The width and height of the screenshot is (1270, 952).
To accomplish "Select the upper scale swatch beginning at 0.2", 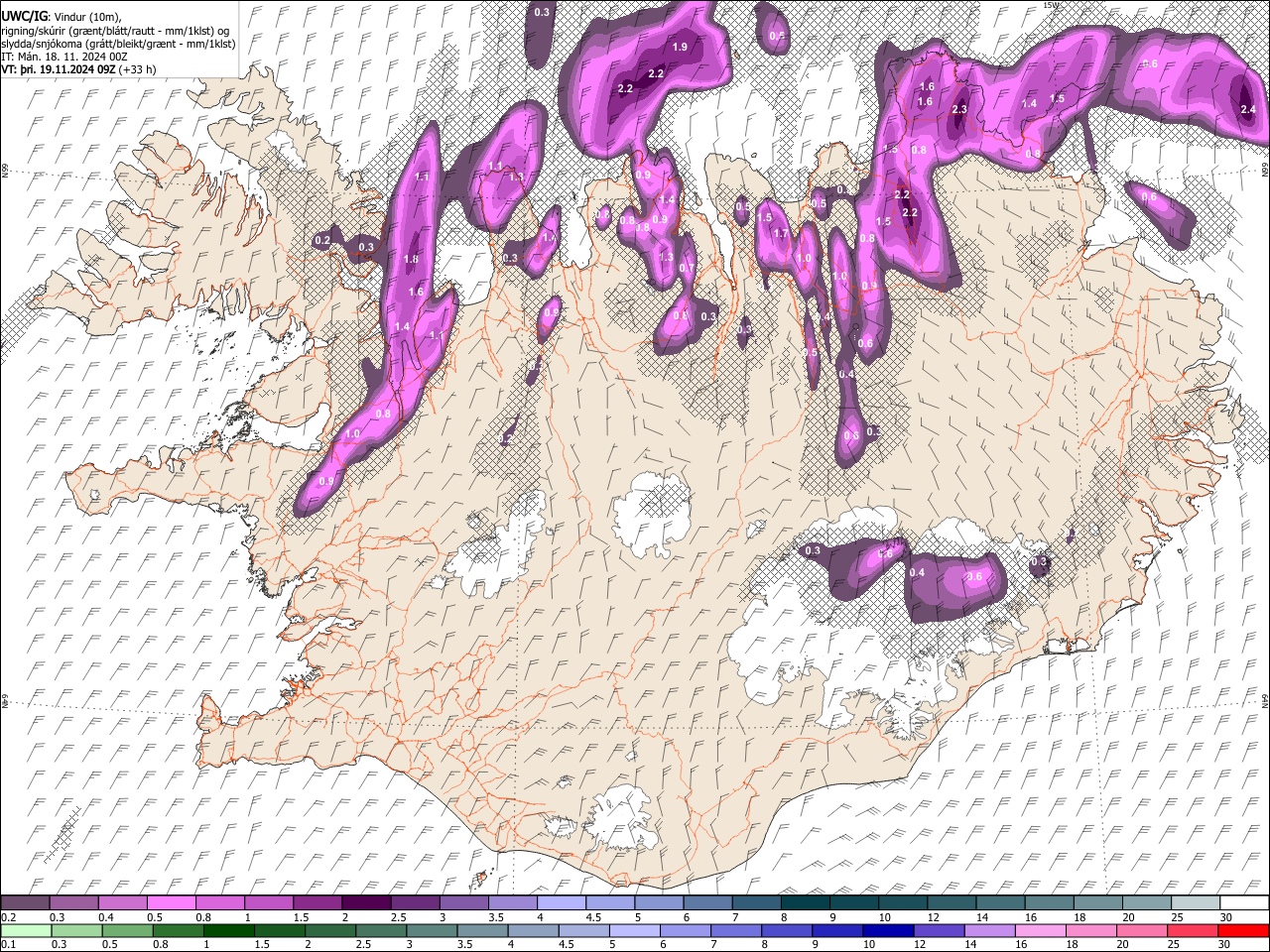I will point(26,903).
